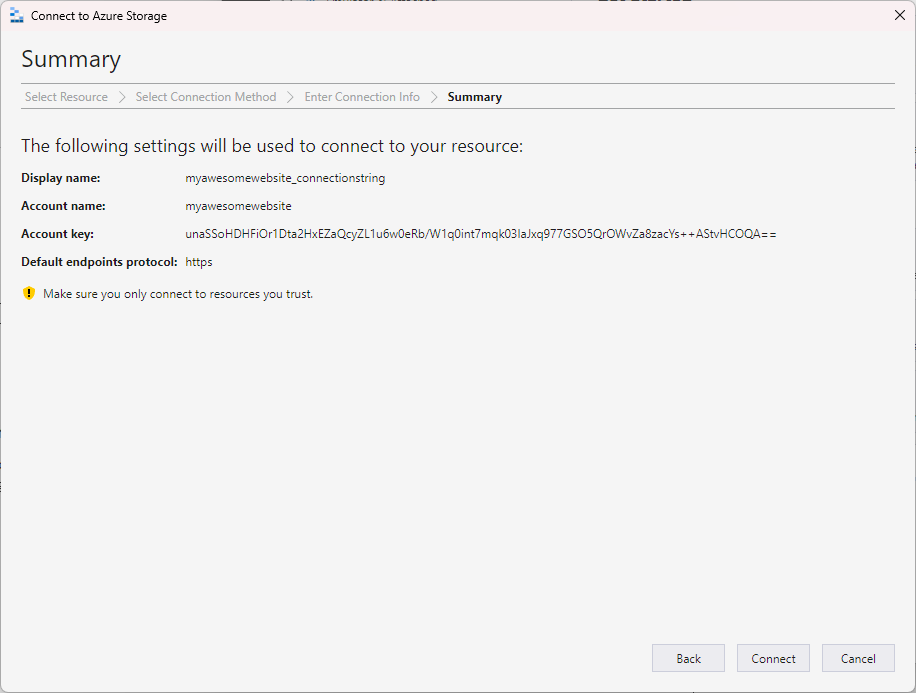The height and width of the screenshot is (693, 916).
Task: Click the https protocol value
Action: tap(199, 262)
